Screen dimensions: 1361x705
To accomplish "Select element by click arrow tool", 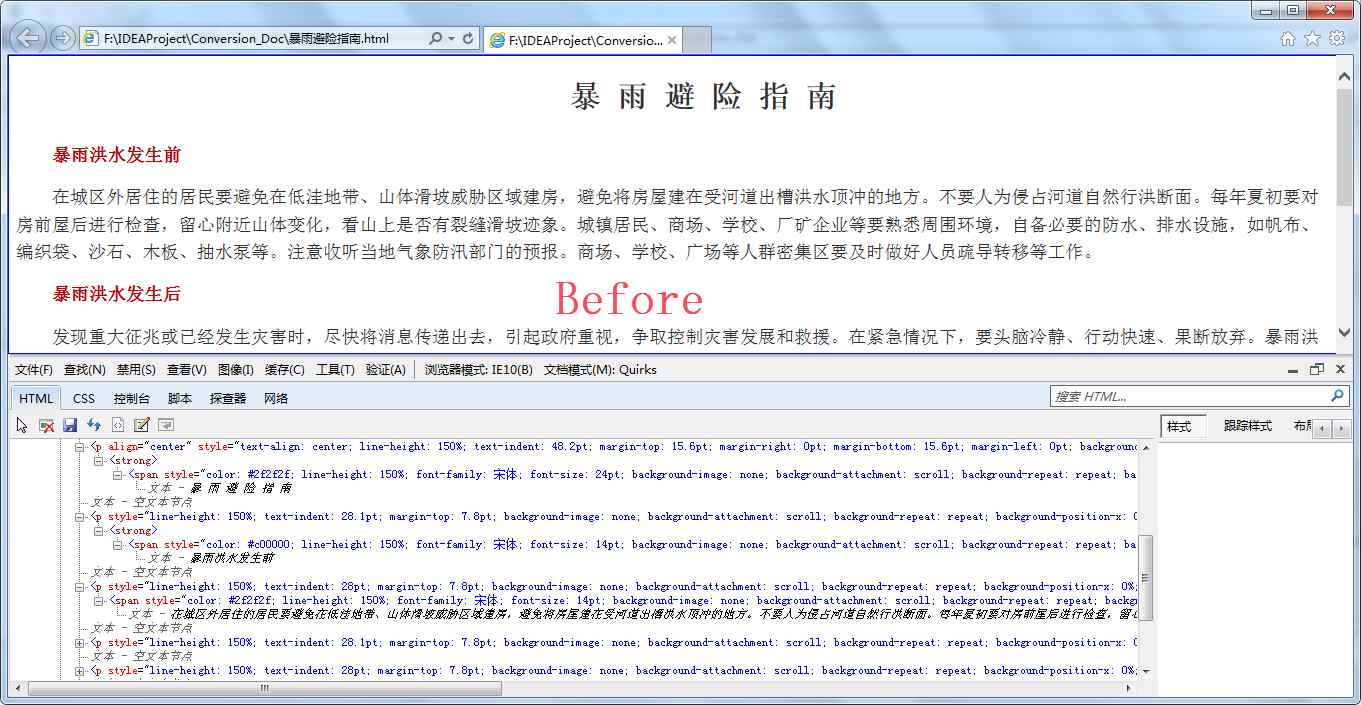I will (x=22, y=425).
